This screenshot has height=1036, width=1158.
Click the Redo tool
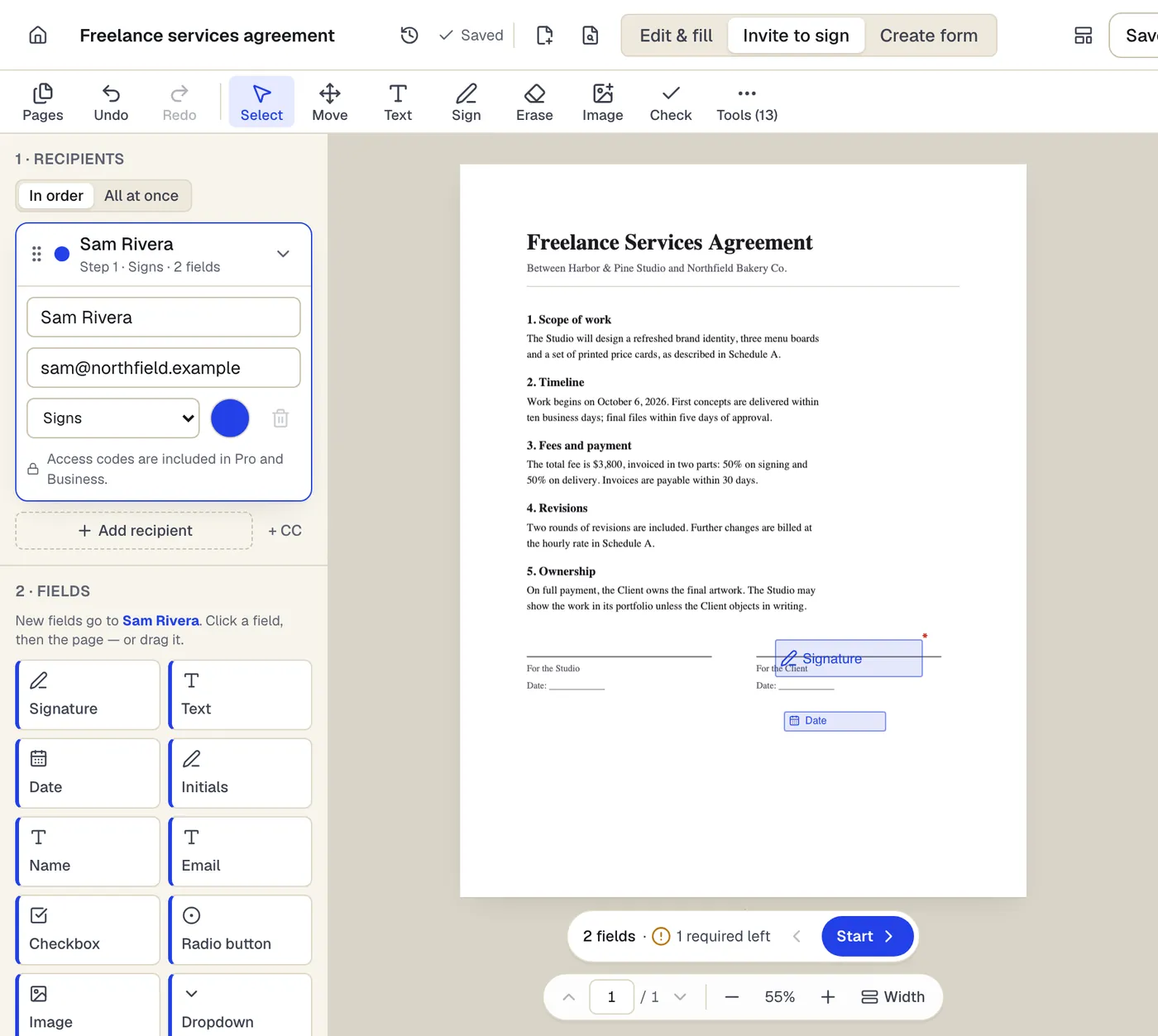(179, 103)
